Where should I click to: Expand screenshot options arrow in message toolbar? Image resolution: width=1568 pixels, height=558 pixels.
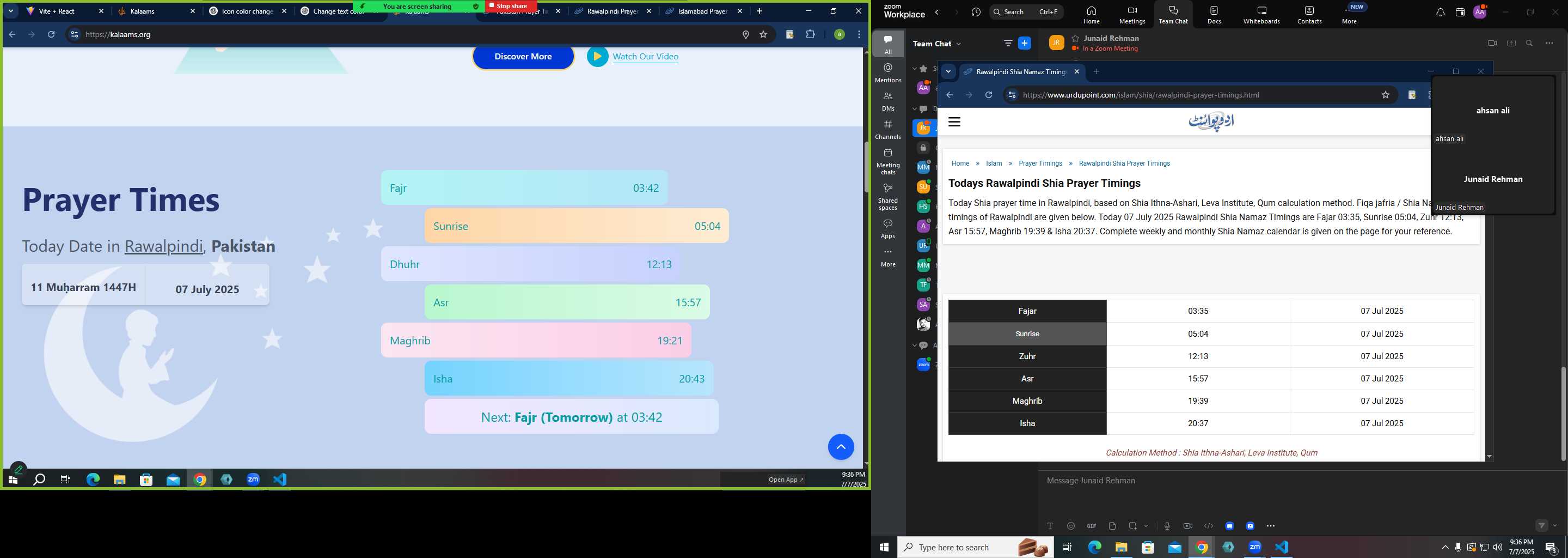(1146, 526)
